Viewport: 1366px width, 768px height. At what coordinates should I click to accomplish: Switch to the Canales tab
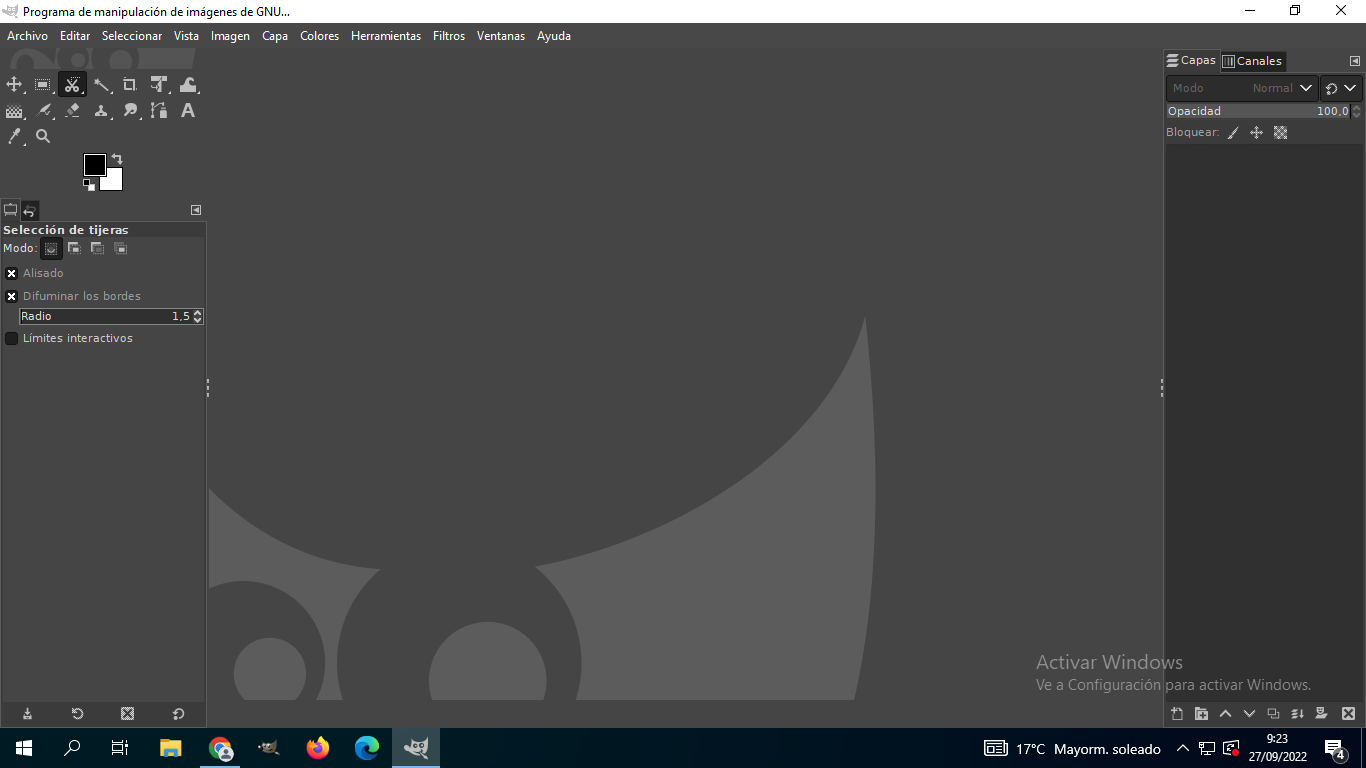click(1252, 61)
